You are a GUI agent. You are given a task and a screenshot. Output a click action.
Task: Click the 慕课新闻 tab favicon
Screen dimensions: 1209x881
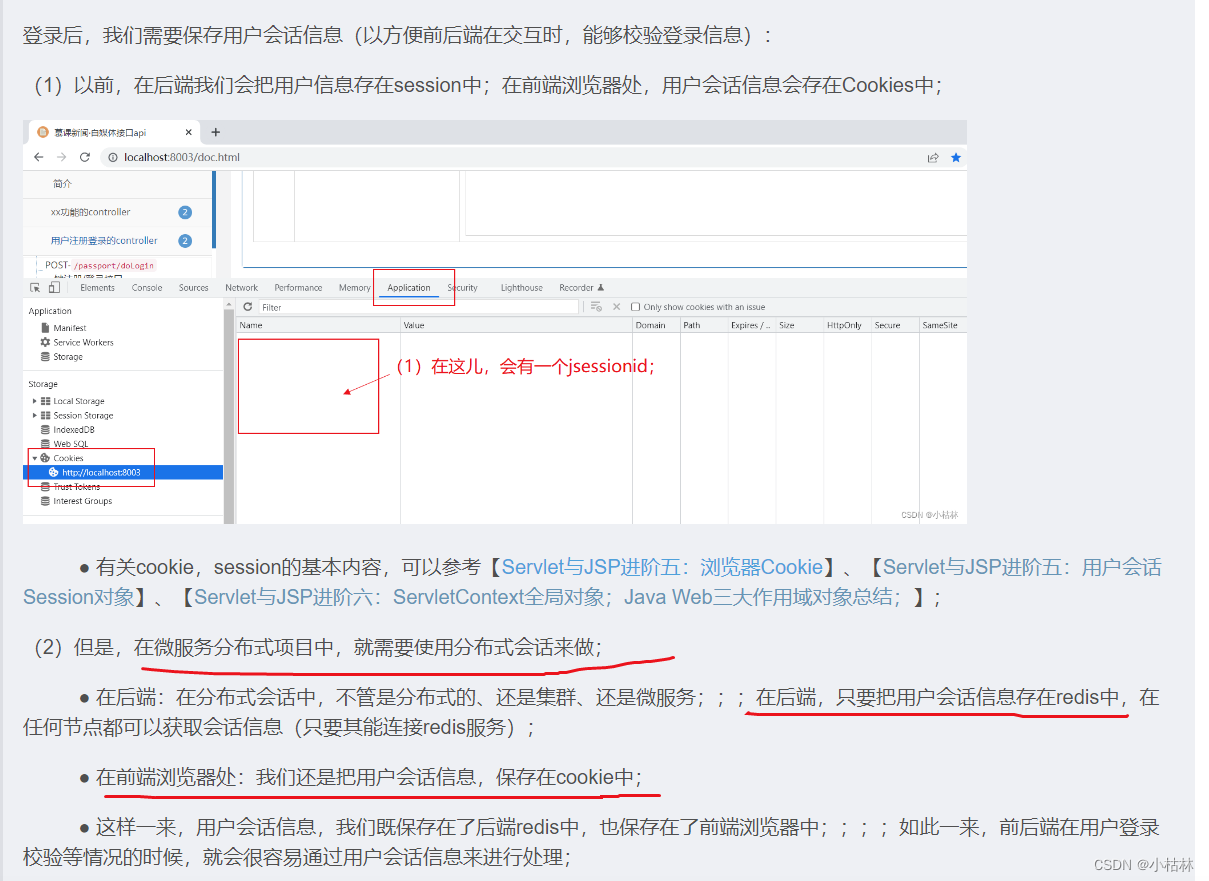pyautogui.click(x=43, y=132)
